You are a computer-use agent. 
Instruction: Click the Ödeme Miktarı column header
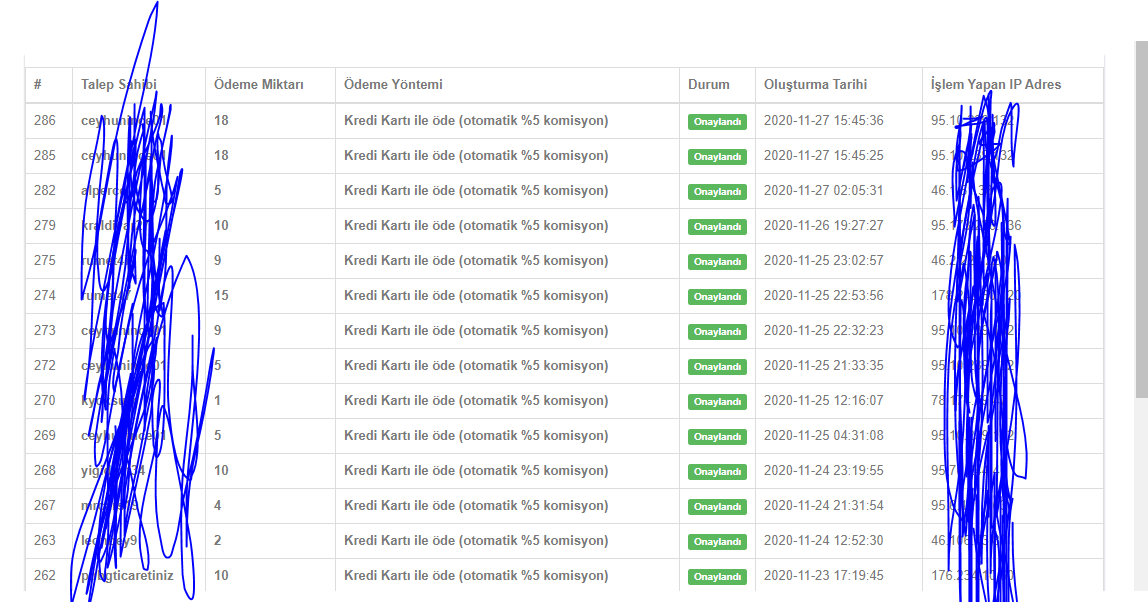coord(258,84)
